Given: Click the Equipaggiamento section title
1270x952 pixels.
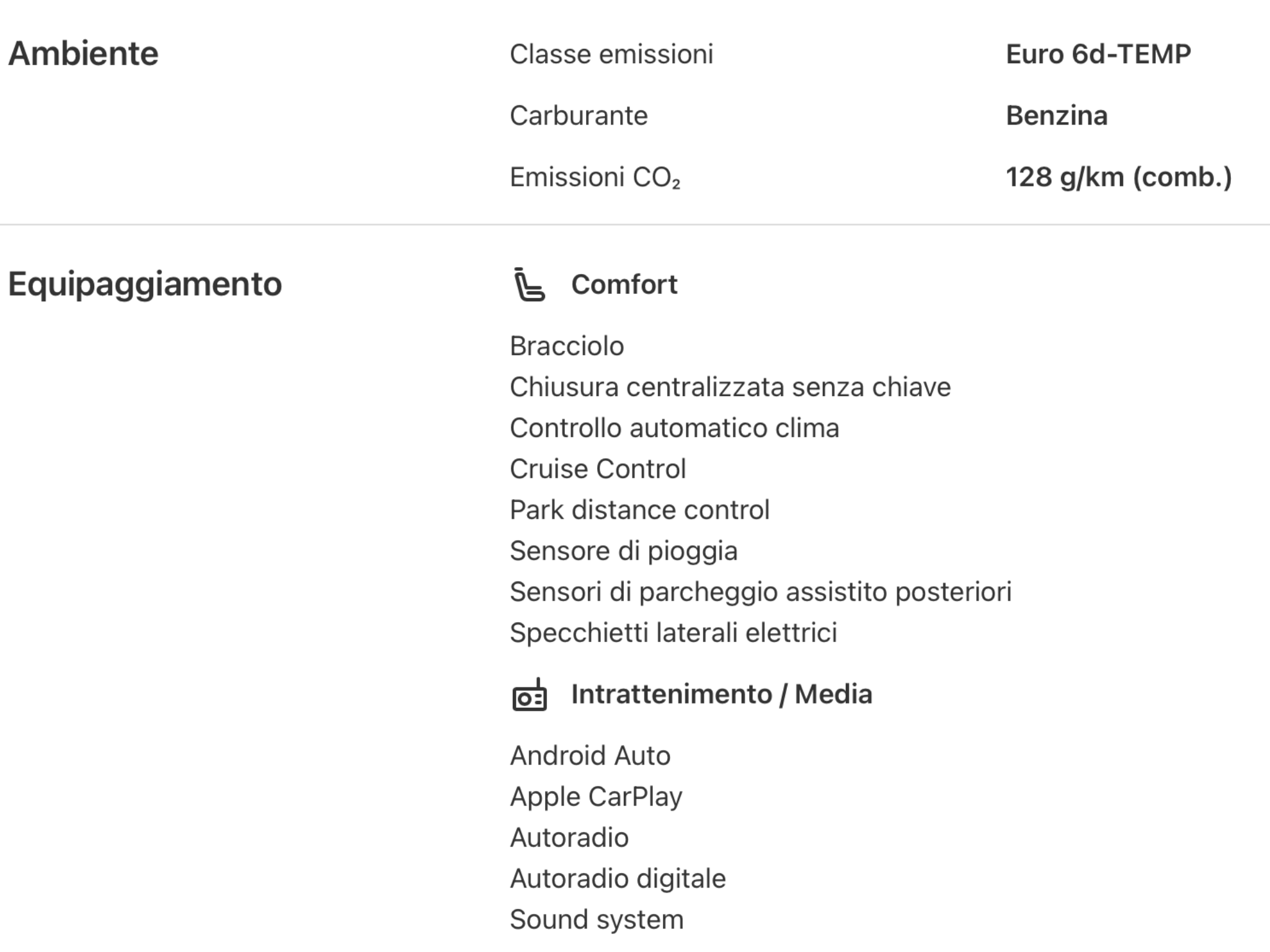Looking at the screenshot, I should [144, 284].
